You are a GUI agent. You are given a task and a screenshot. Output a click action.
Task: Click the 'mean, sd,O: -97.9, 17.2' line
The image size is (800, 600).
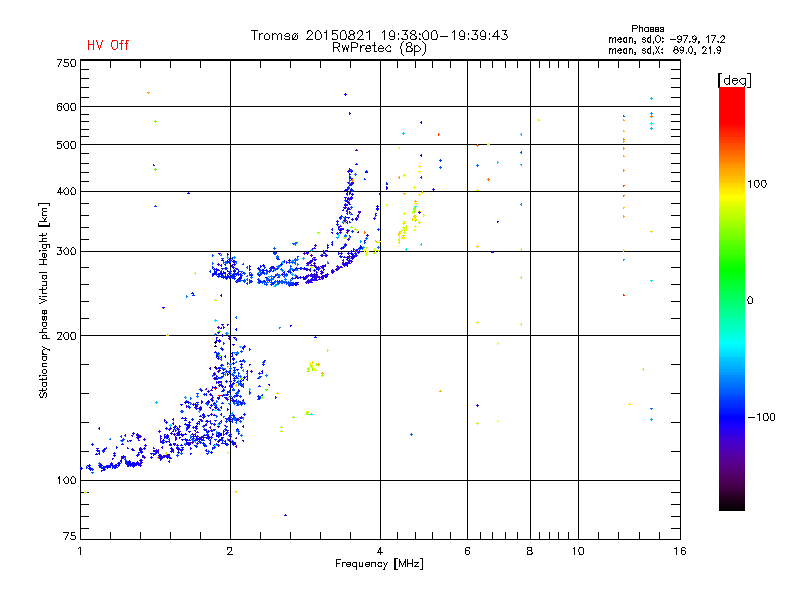point(666,39)
